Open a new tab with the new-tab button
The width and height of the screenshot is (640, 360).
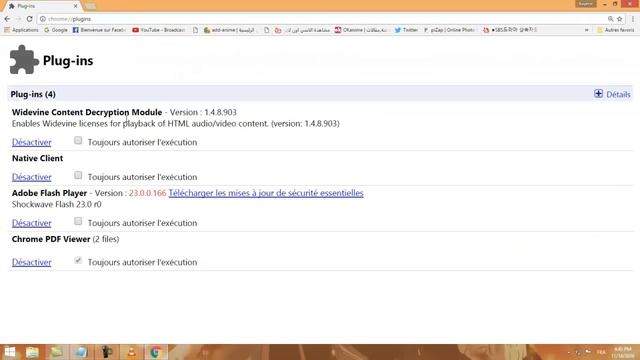[x=91, y=6]
